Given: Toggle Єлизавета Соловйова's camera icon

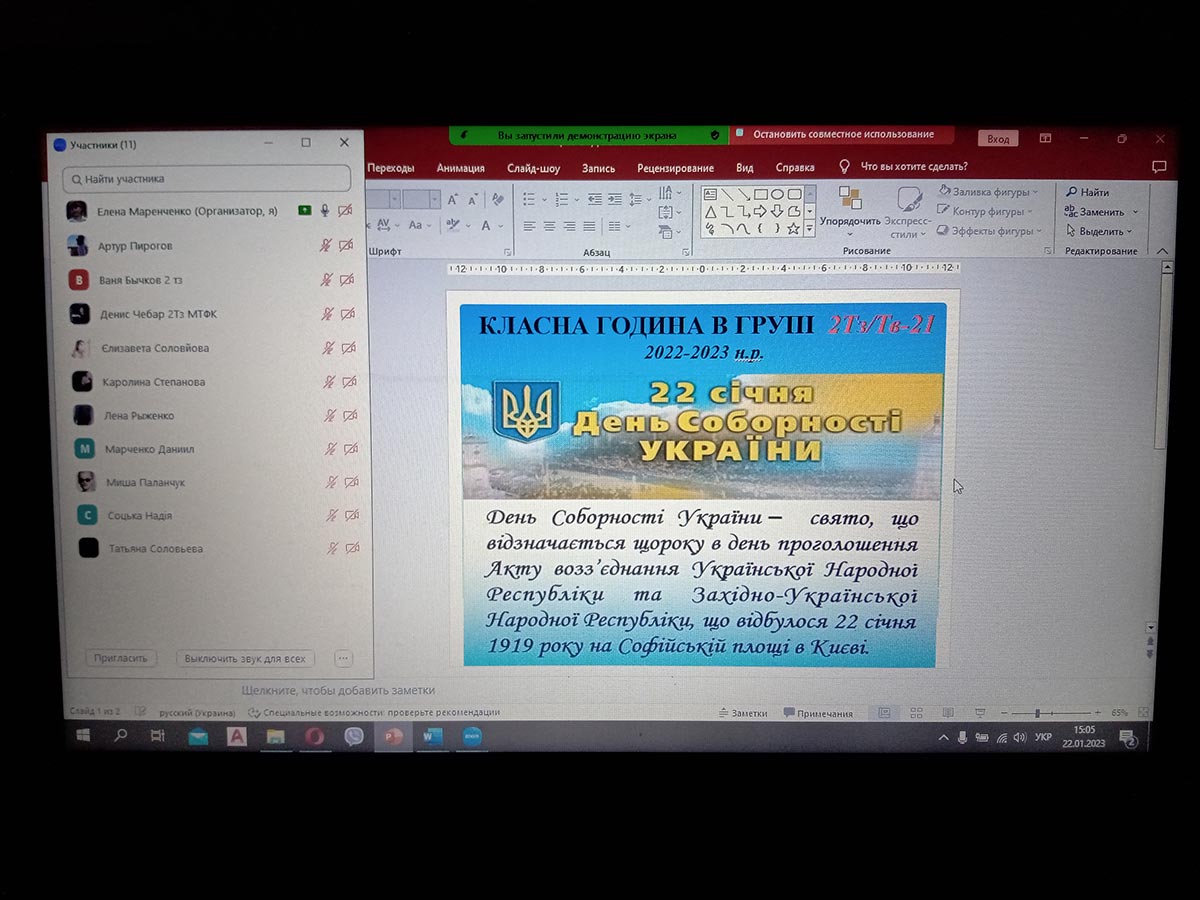Looking at the screenshot, I should point(348,348).
